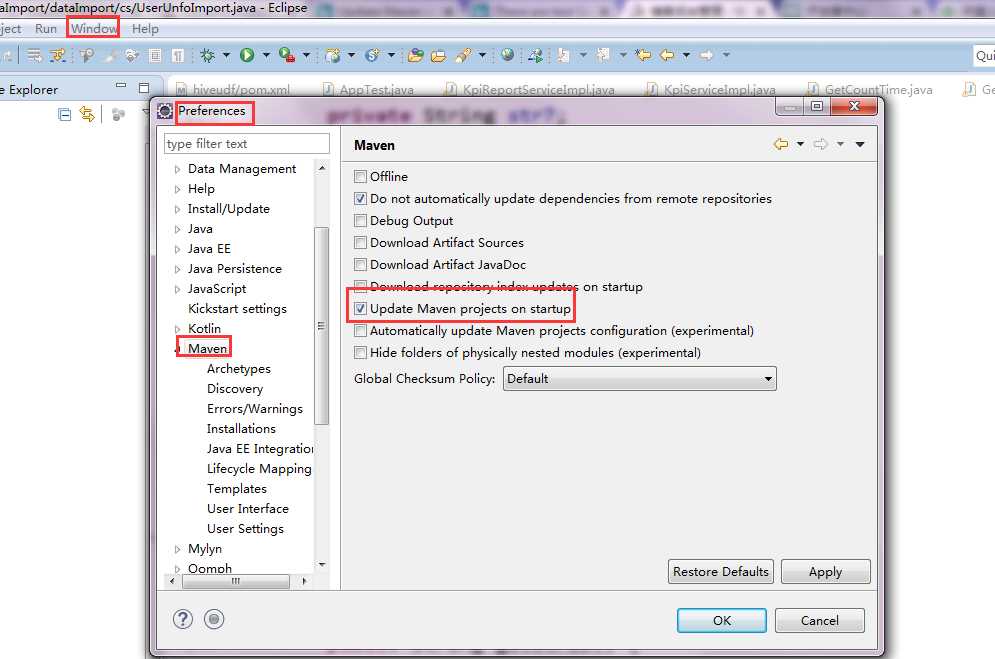
Task: Toggle Update Maven projects on startup
Action: (x=360, y=309)
